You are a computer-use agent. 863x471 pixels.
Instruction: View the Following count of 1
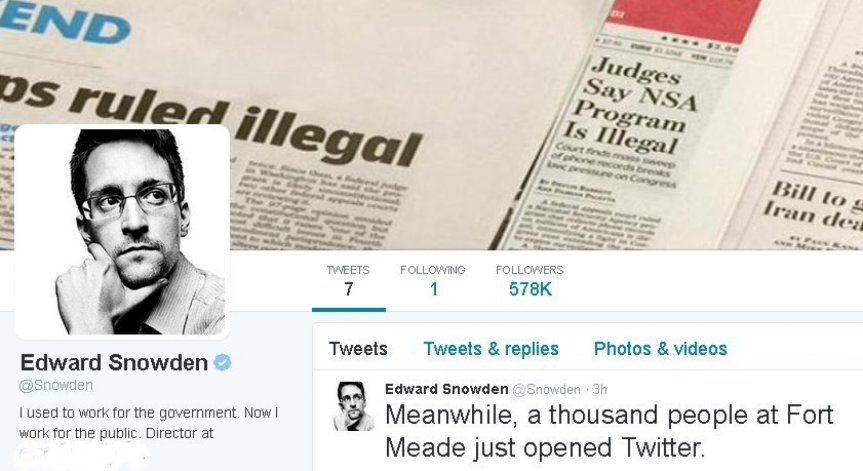click(x=433, y=281)
